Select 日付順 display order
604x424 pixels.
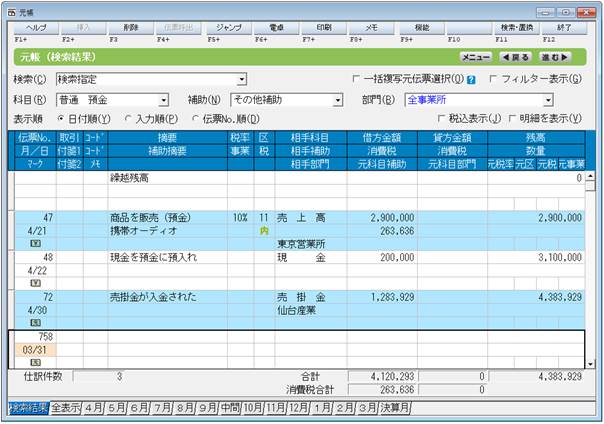(x=60, y=119)
